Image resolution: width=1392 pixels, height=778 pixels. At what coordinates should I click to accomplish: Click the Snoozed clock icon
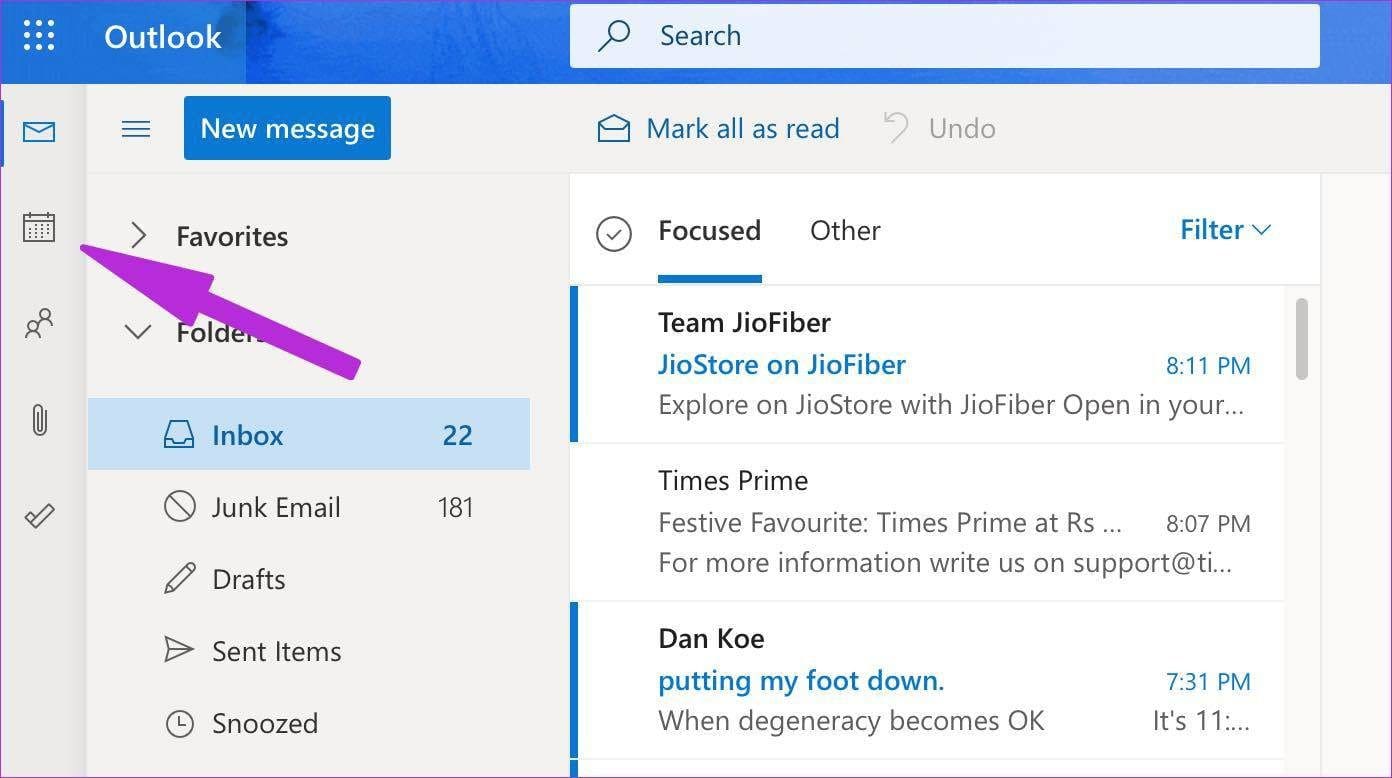pos(180,723)
